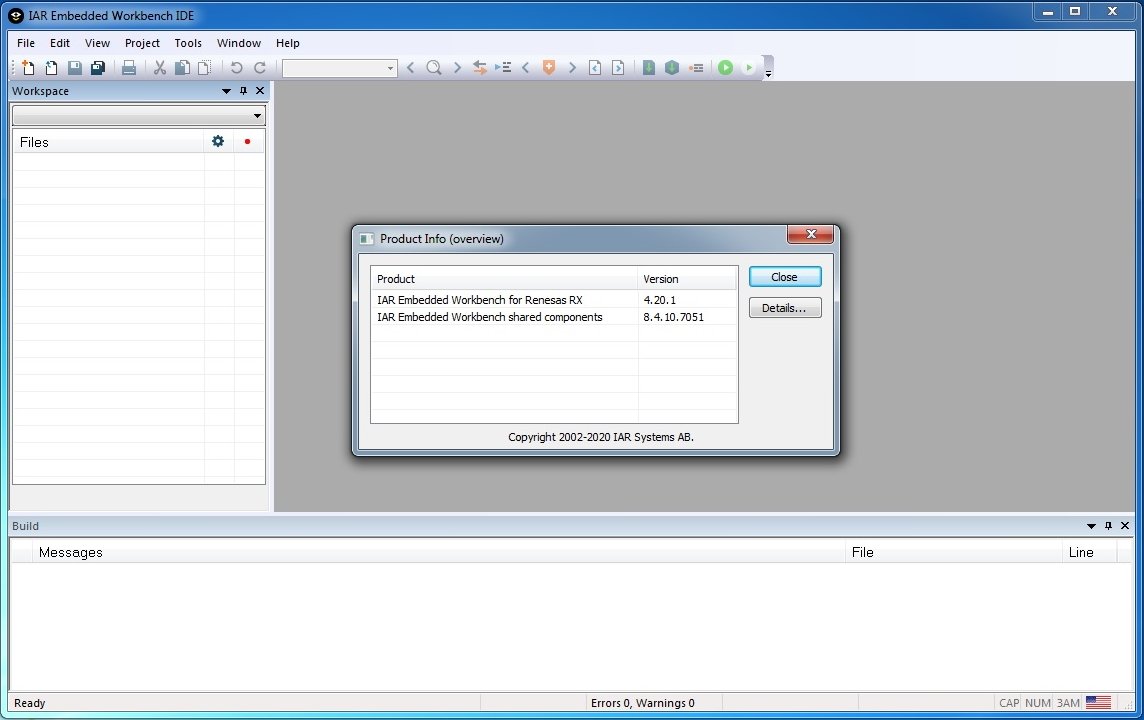This screenshot has height=720, width=1144.
Task: Click the Details... button
Action: (x=785, y=308)
